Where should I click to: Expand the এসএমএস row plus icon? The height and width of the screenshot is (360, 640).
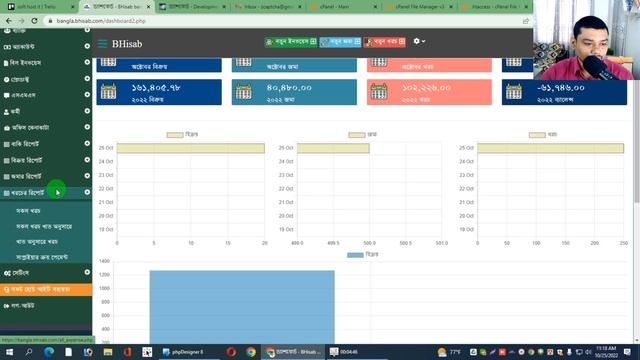coord(87,94)
